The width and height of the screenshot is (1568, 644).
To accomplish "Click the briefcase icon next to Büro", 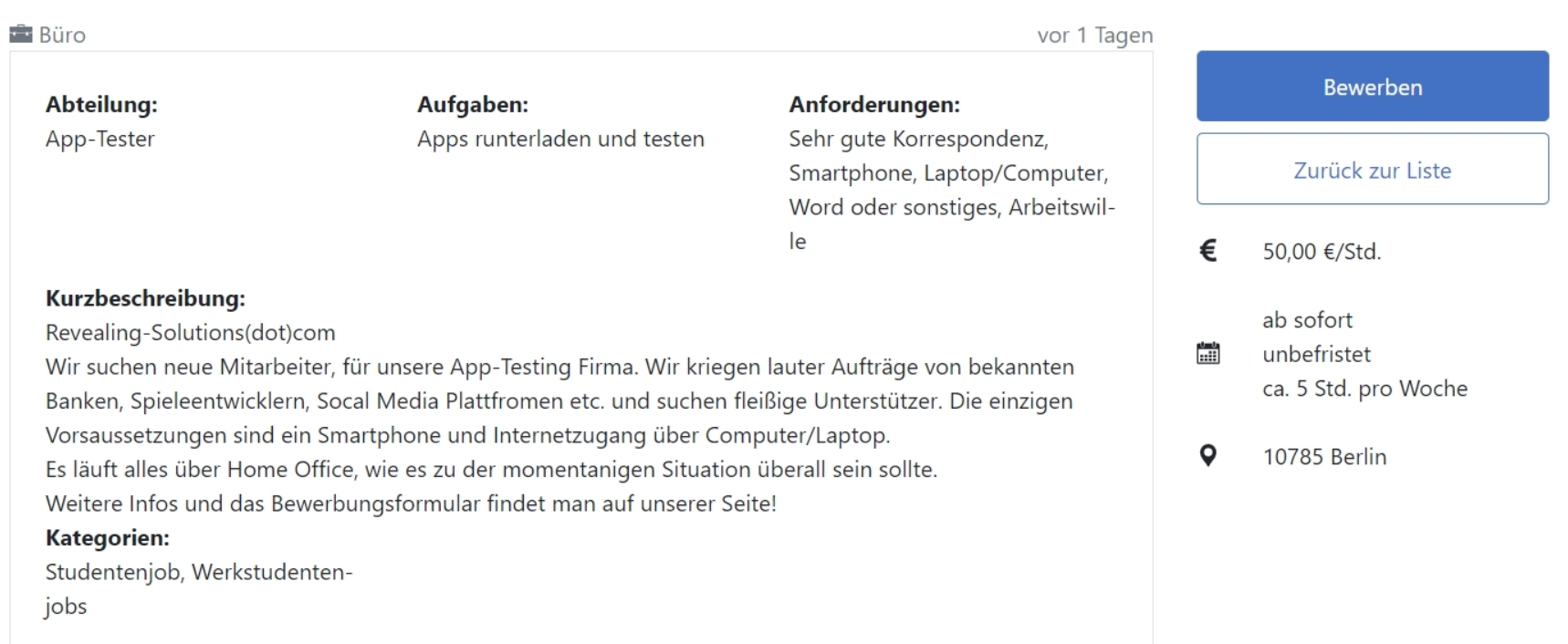I will click(20, 35).
